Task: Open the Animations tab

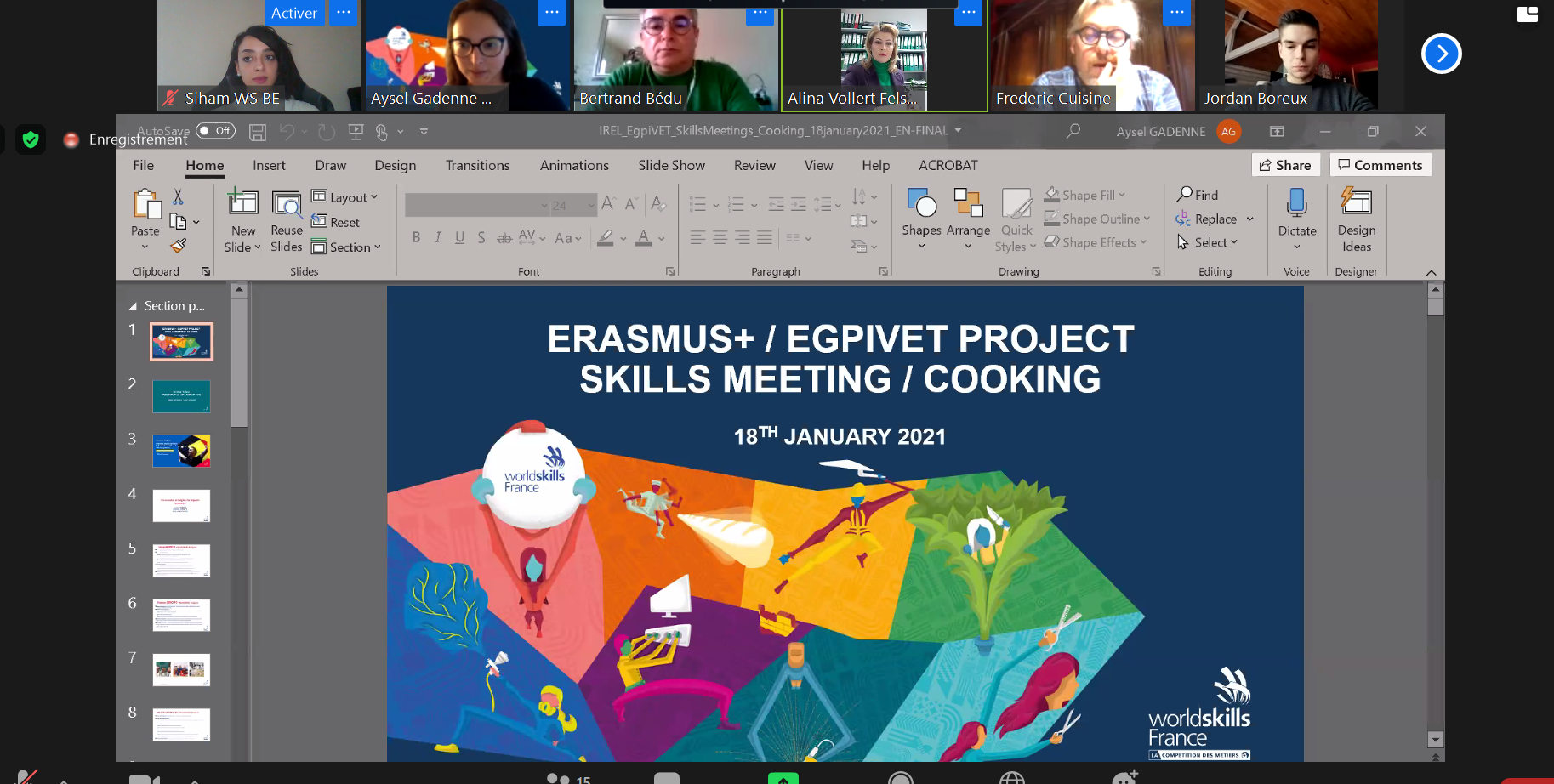Action: tap(574, 165)
